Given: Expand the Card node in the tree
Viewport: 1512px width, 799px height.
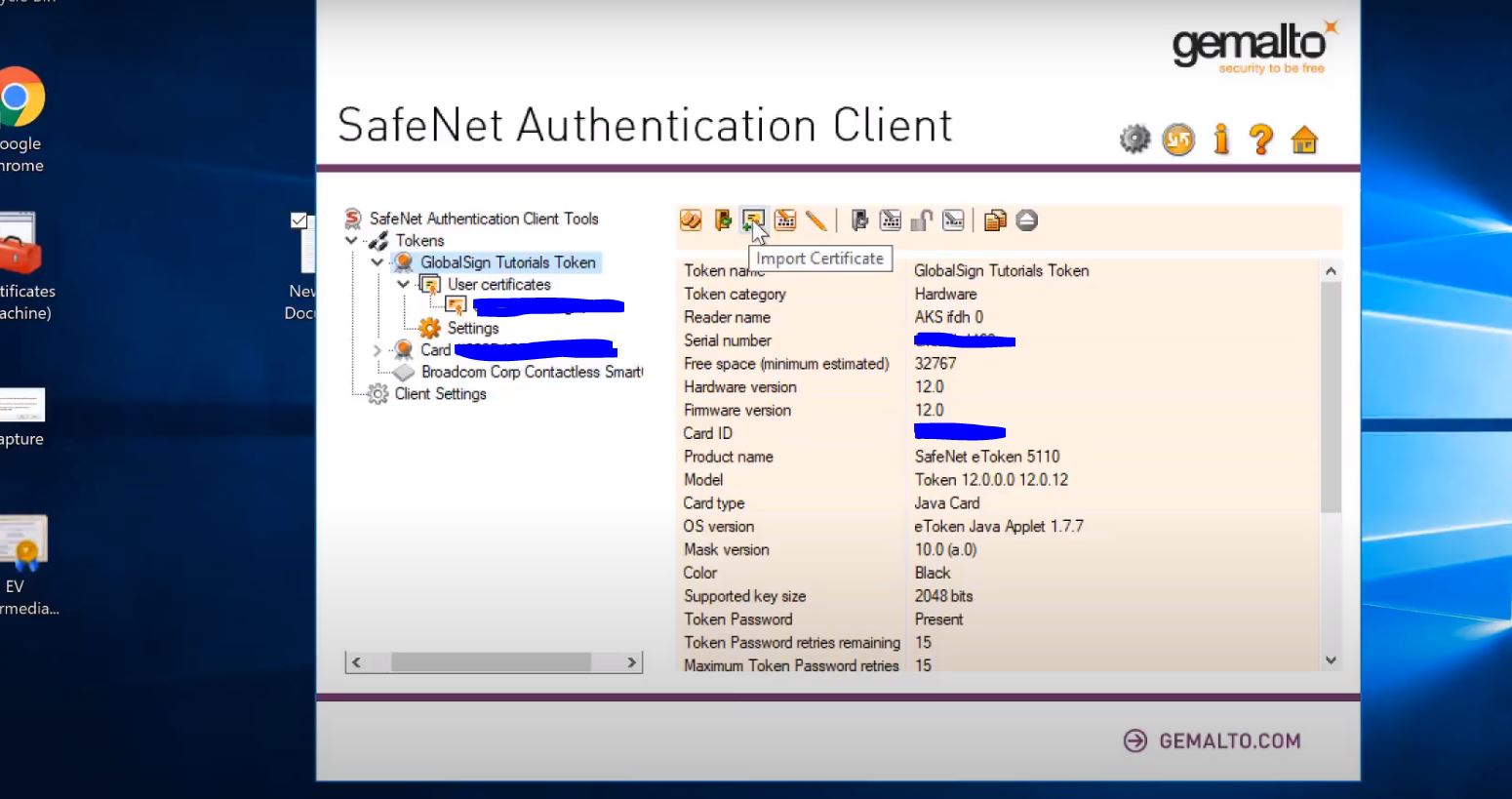Looking at the screenshot, I should [x=377, y=349].
